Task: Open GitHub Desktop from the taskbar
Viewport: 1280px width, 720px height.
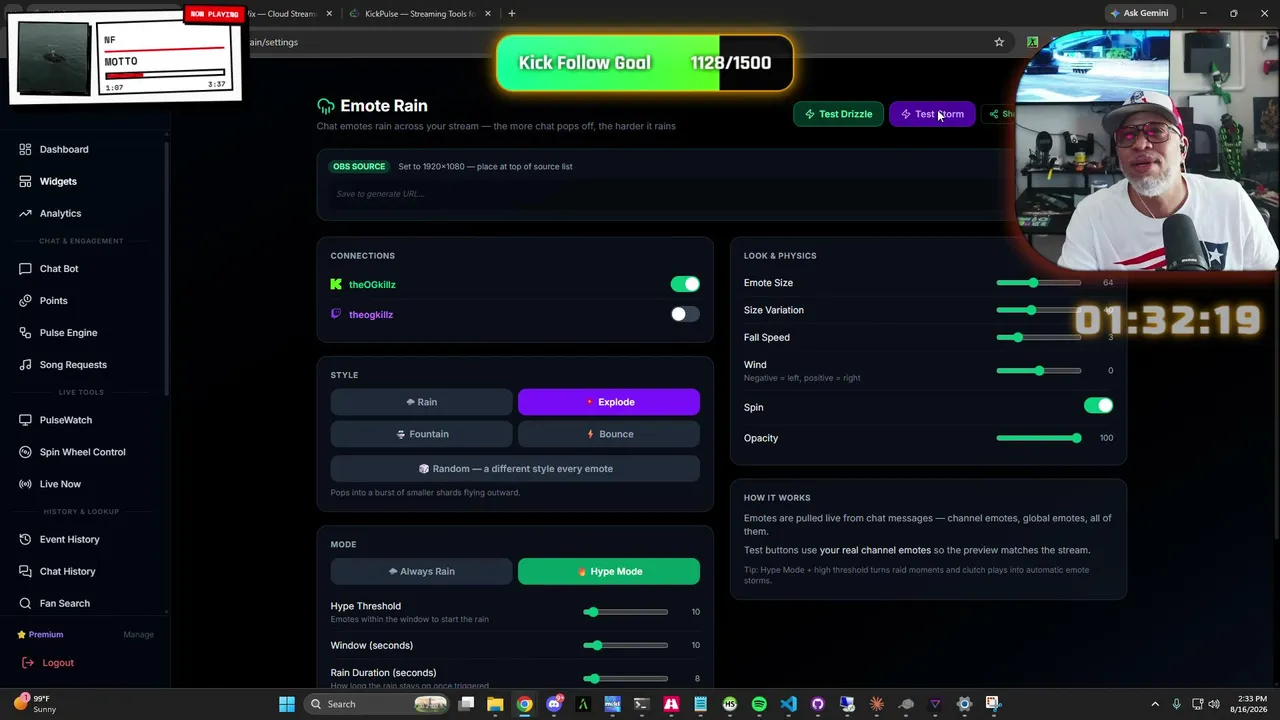Action: 818,704
